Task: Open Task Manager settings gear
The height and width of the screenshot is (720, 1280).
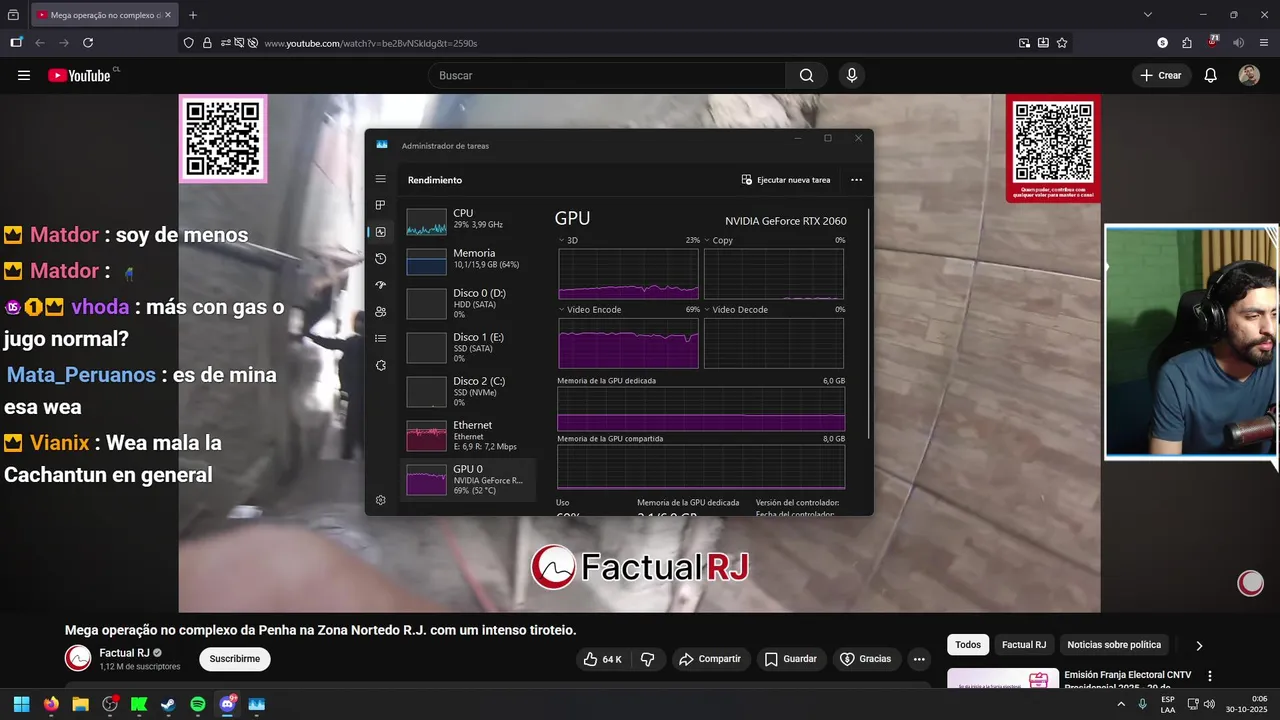Action: pyautogui.click(x=380, y=500)
